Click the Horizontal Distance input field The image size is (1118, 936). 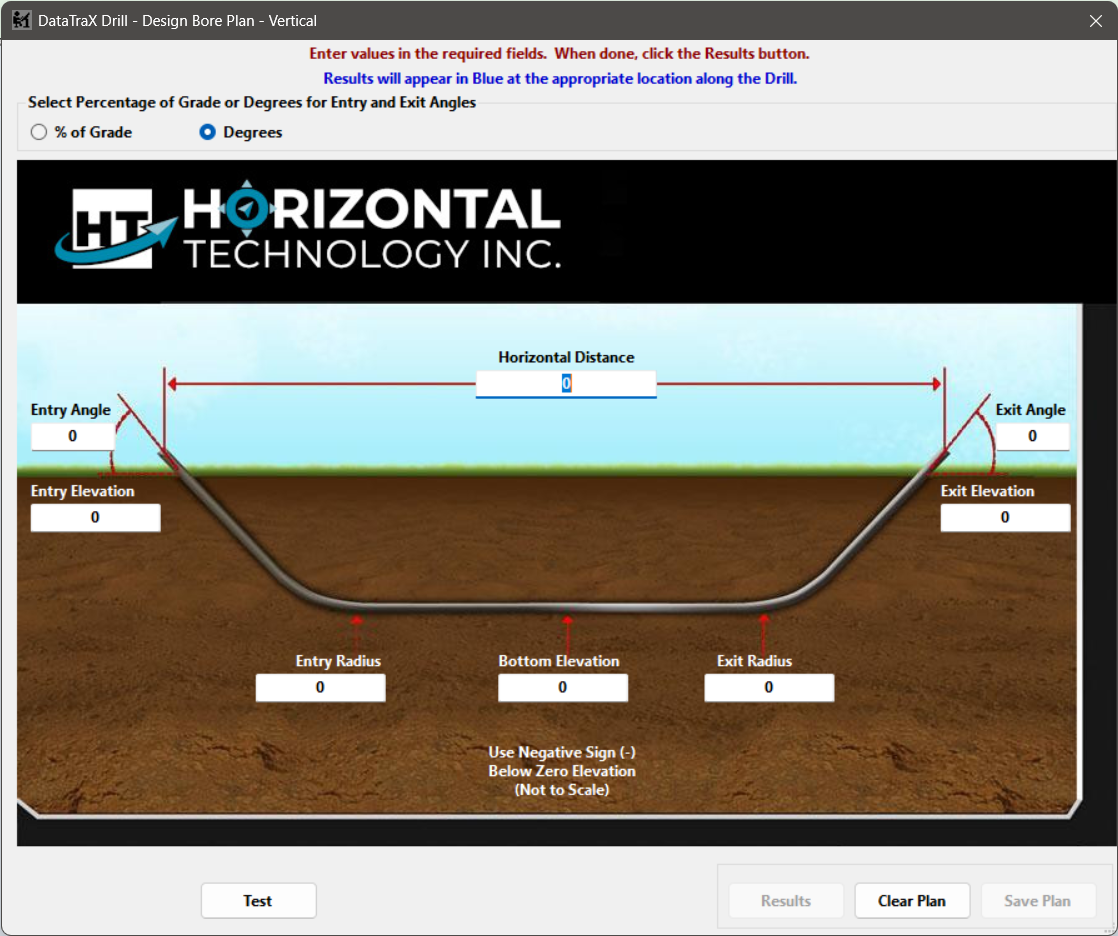[565, 384]
